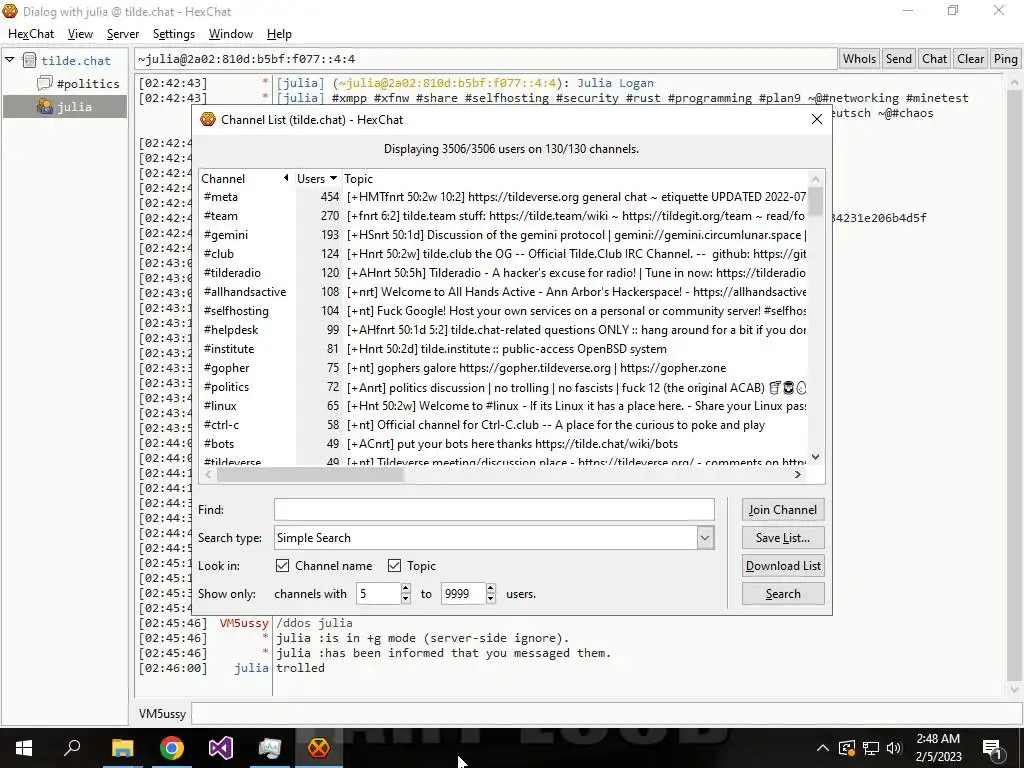Click the Download List button
Image resolution: width=1024 pixels, height=768 pixels.
tap(782, 566)
